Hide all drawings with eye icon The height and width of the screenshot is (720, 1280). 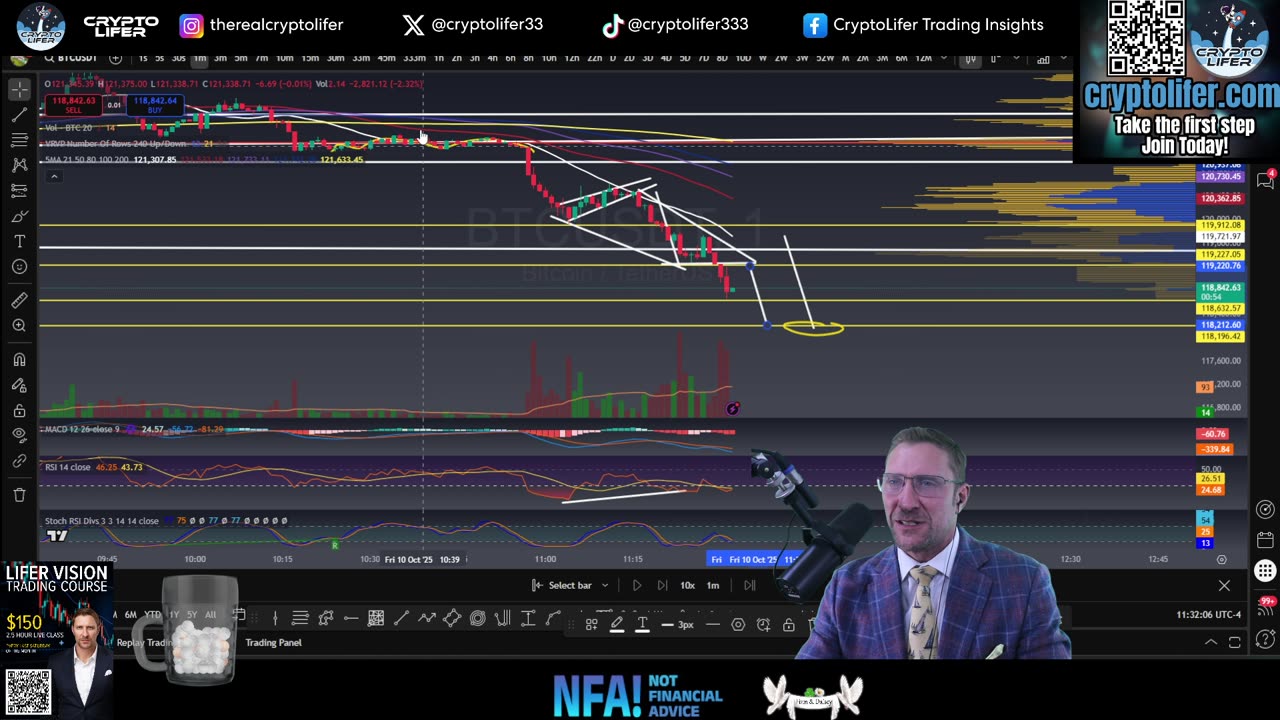coord(19,435)
